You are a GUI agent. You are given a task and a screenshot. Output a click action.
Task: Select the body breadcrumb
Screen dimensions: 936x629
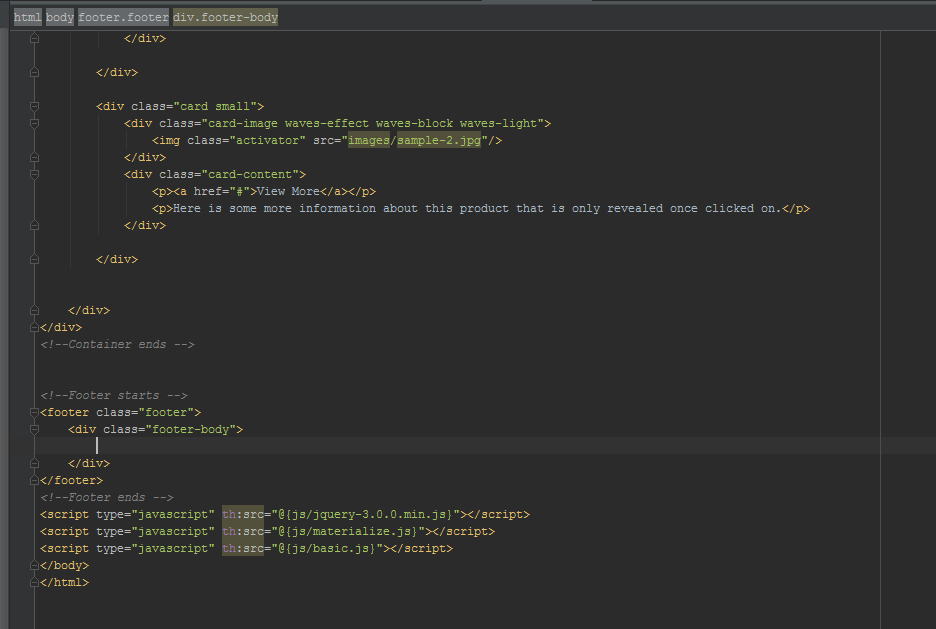point(59,17)
